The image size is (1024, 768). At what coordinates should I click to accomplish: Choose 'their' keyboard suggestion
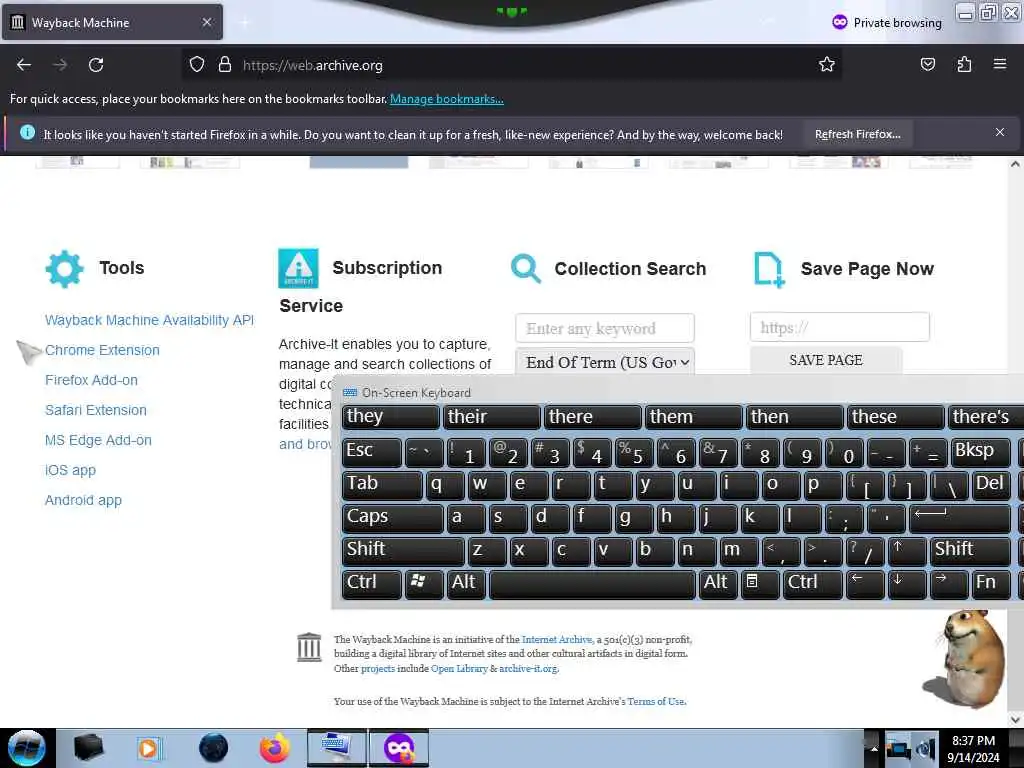(x=491, y=417)
